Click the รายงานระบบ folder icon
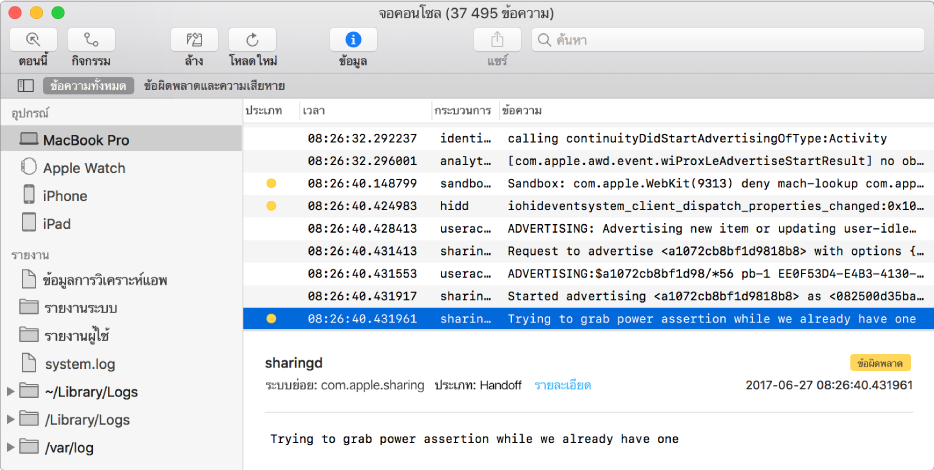The width and height of the screenshot is (934, 470). click(x=29, y=306)
